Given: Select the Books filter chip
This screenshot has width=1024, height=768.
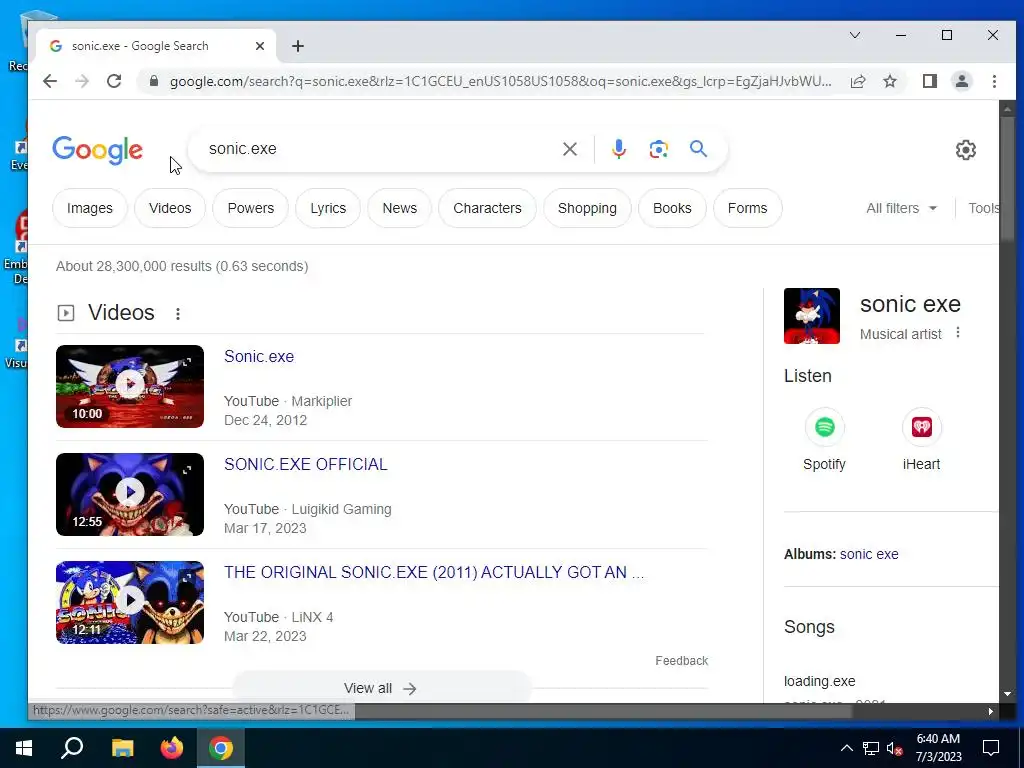Looking at the screenshot, I should 672,208.
